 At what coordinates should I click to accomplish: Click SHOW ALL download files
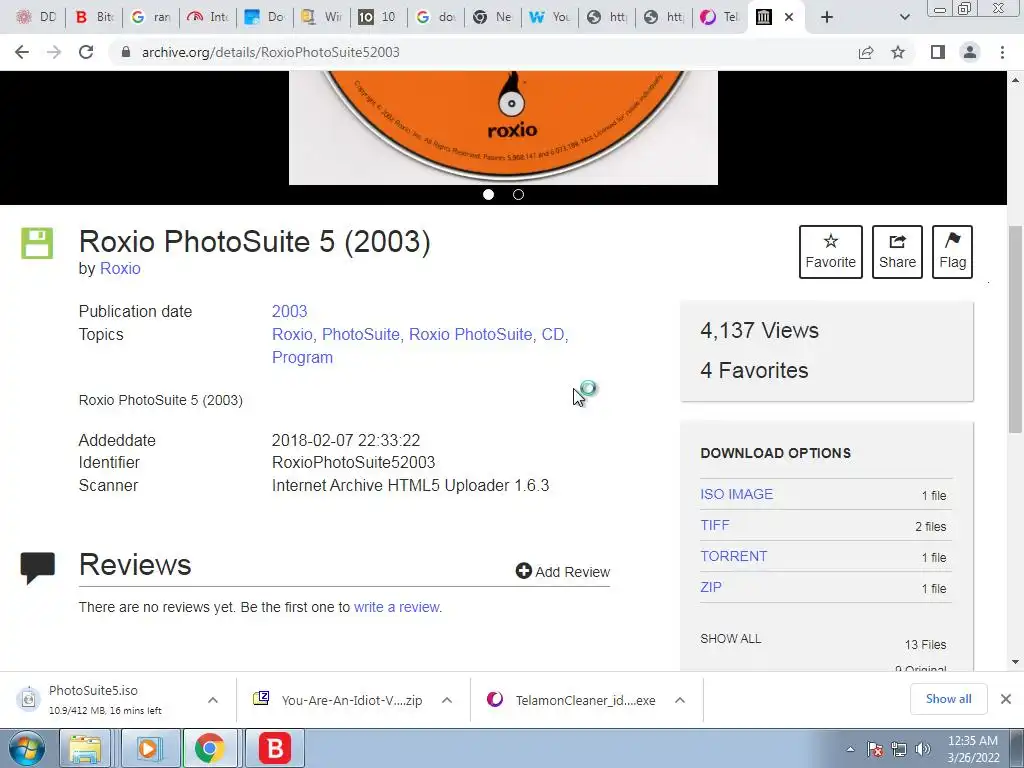731,639
